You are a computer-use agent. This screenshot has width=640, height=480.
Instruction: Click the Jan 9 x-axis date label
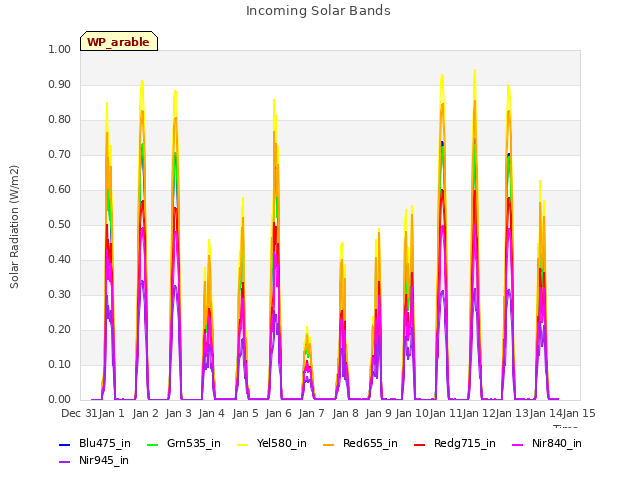[x=379, y=413]
